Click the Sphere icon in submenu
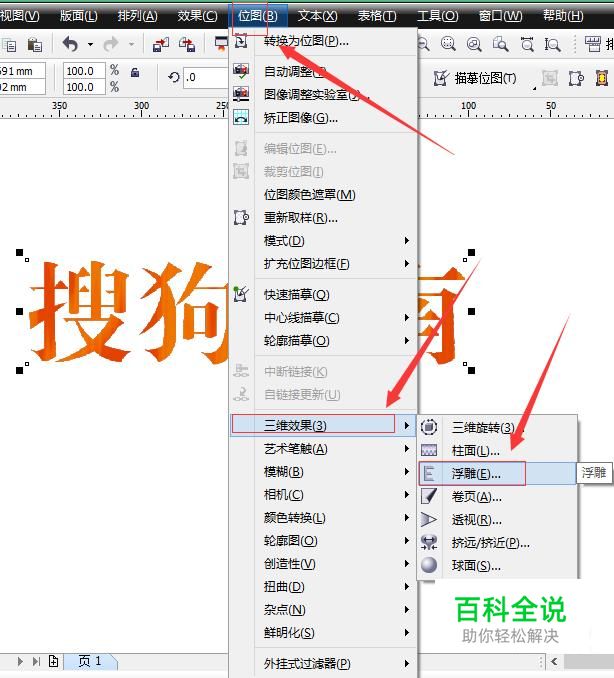The image size is (614, 678). 429,565
